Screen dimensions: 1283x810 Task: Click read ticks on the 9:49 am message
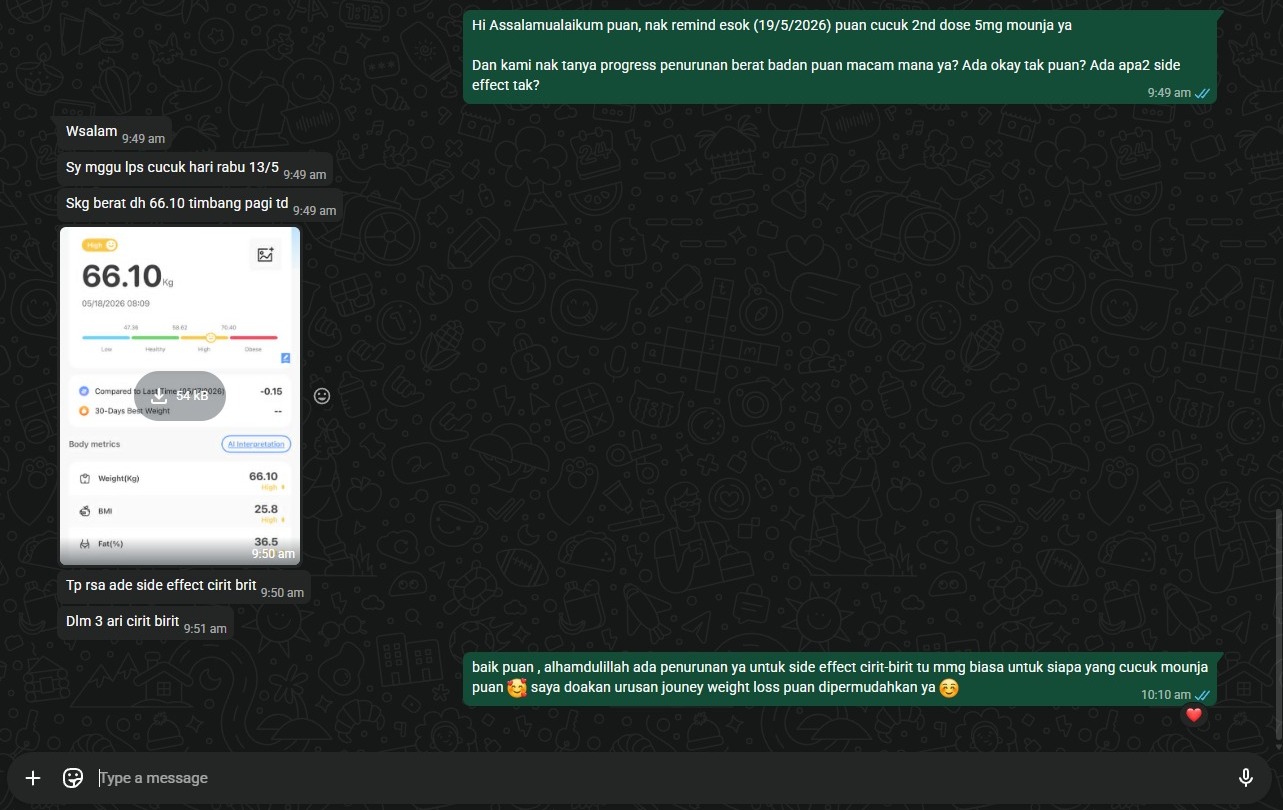click(1203, 93)
